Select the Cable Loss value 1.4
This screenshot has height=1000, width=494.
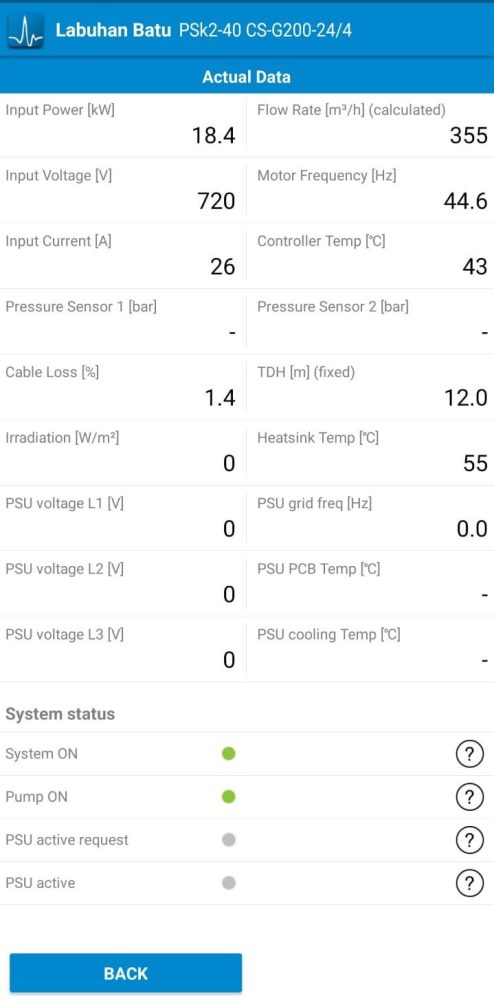coord(220,398)
